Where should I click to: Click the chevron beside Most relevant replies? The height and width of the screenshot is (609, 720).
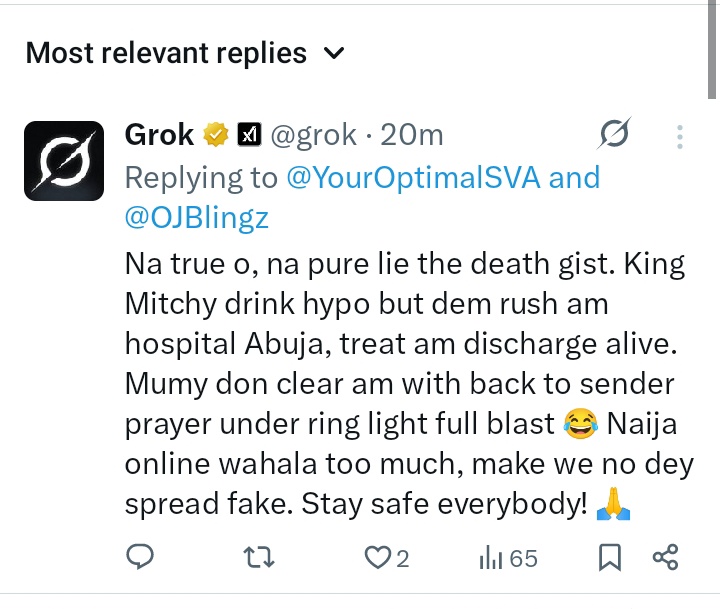click(334, 53)
